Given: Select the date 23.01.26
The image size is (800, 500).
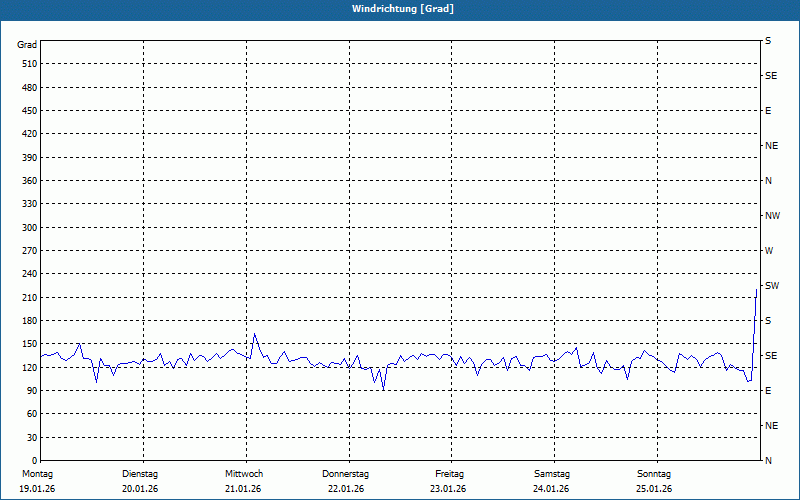Looking at the screenshot, I should click(x=448, y=489).
